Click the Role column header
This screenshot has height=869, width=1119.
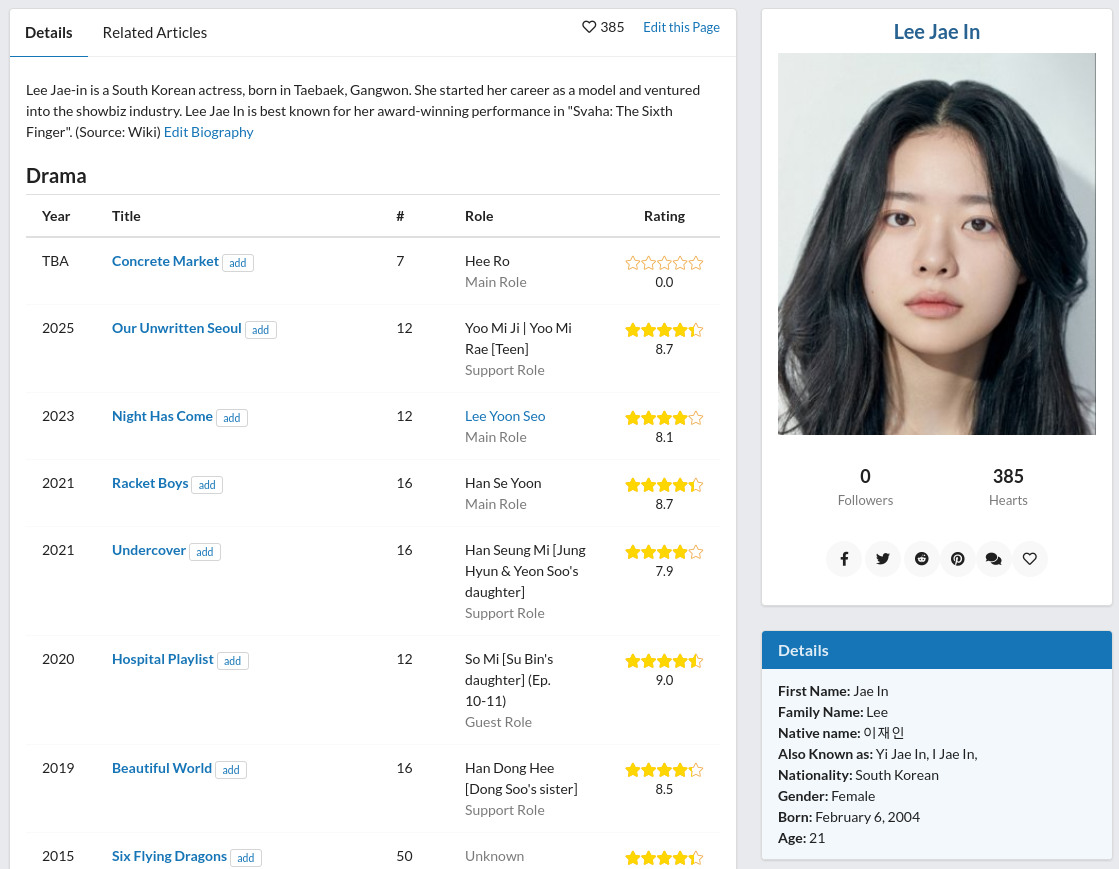tap(479, 216)
